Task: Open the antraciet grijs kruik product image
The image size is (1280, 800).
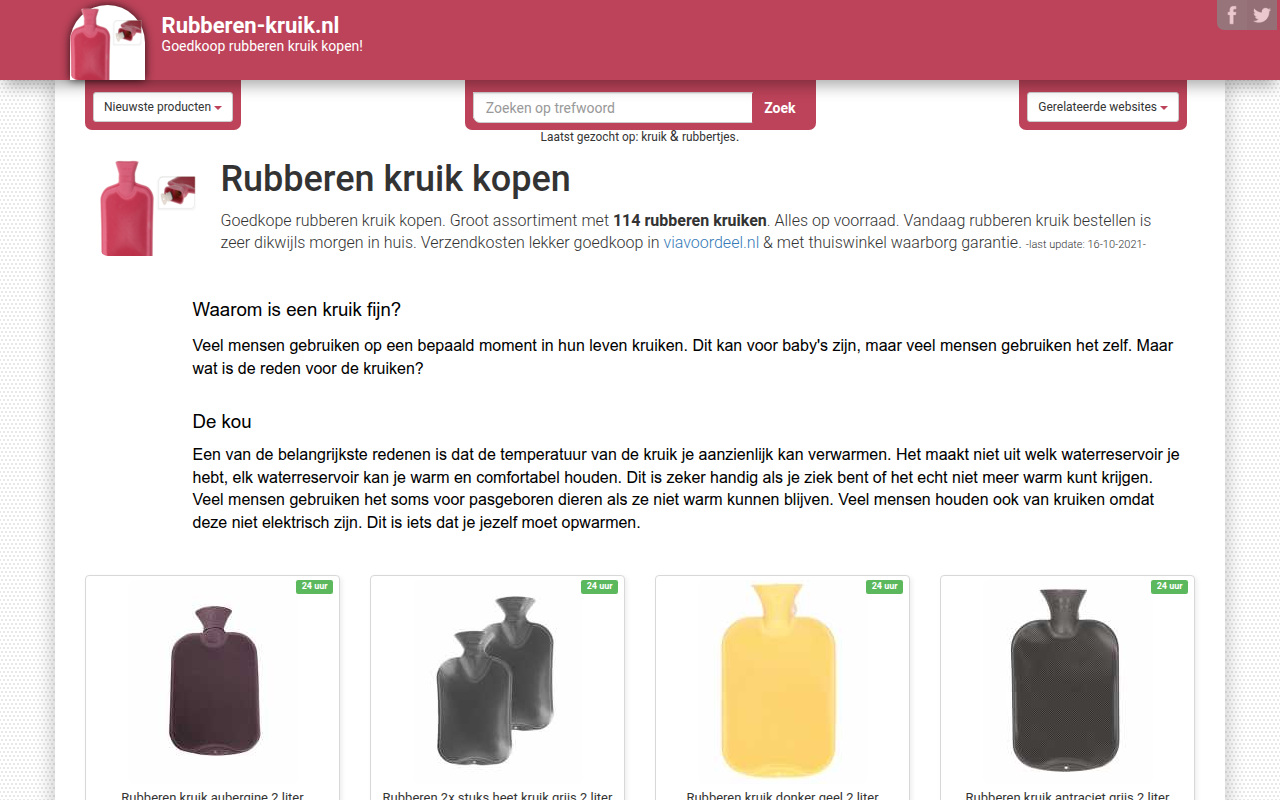Action: click(x=1067, y=682)
